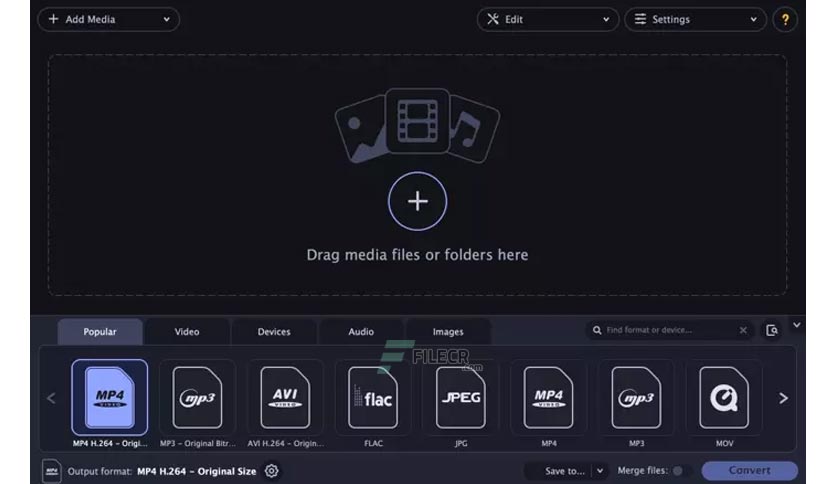Viewport: 836px width, 484px height.
Task: Select the MP4 H.264 Original Size preset
Action: (109, 398)
